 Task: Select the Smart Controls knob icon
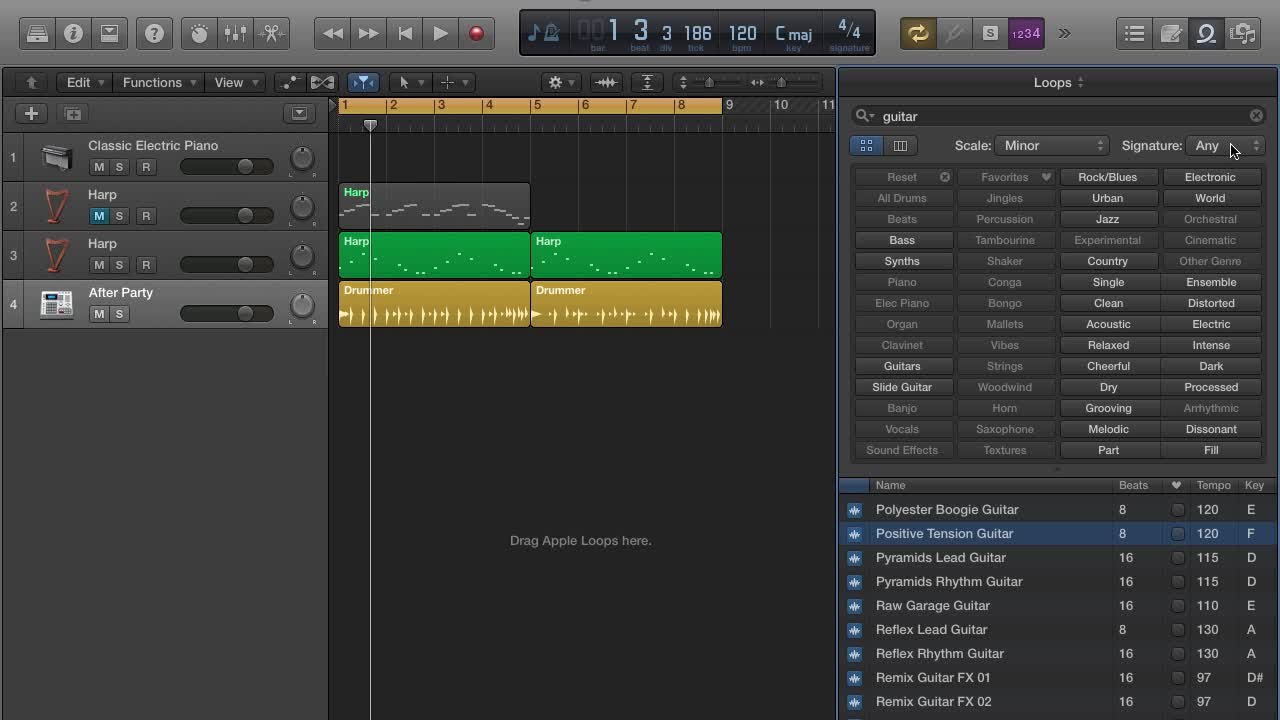pos(199,33)
